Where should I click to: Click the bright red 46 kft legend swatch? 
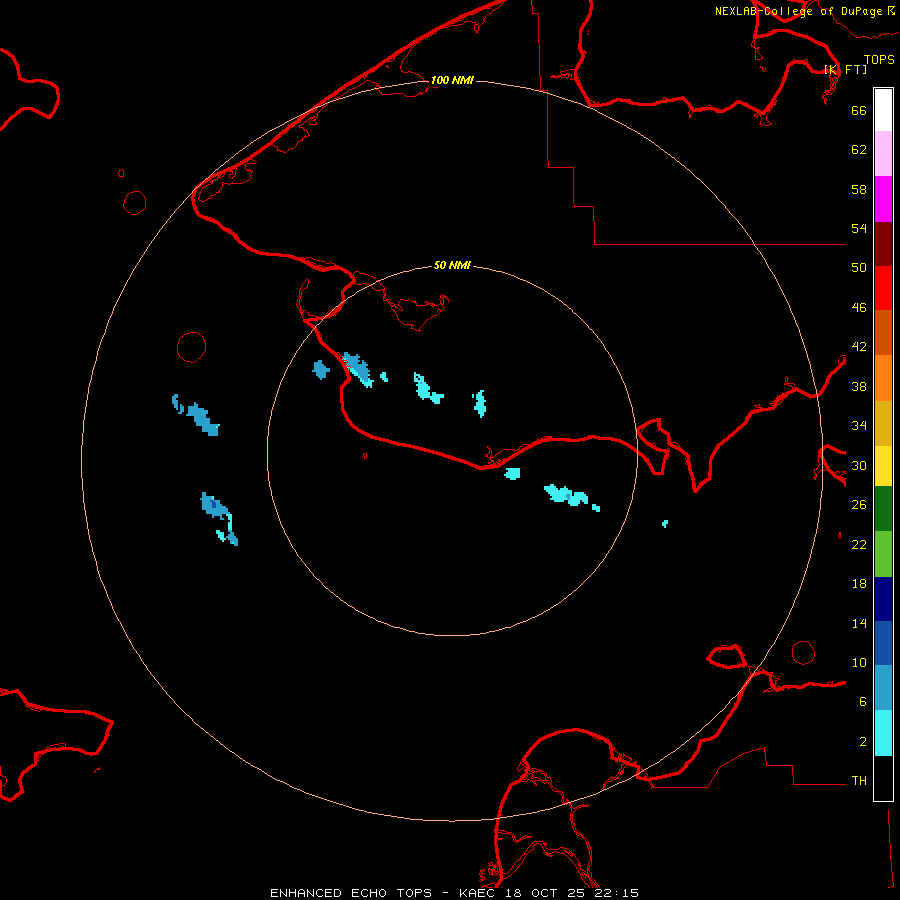[883, 288]
